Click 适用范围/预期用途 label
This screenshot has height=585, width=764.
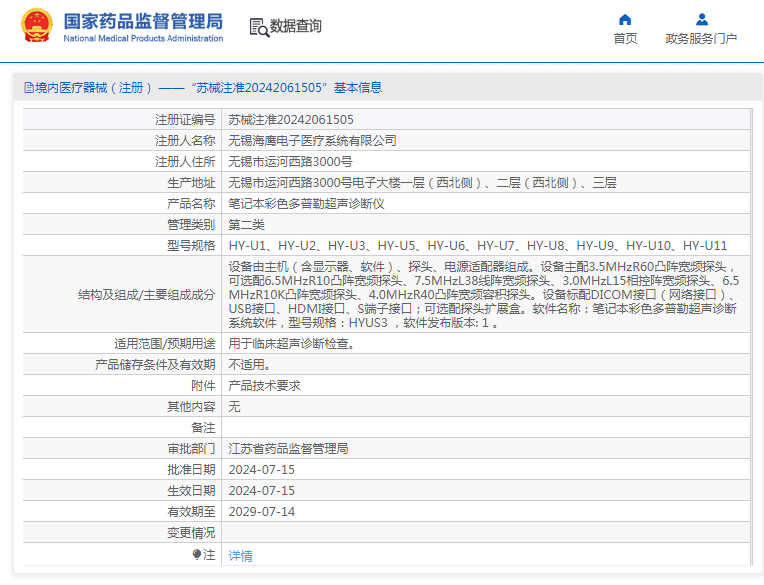(165, 344)
